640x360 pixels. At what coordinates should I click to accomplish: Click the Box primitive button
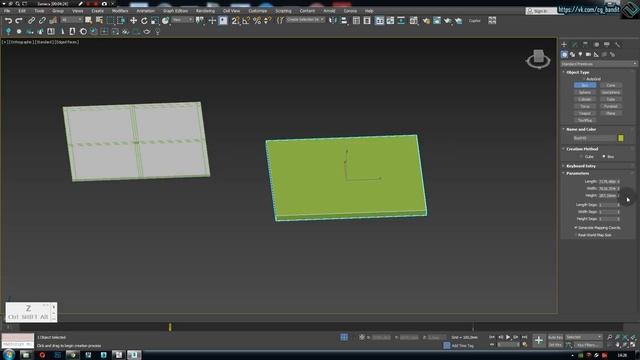(x=585, y=85)
